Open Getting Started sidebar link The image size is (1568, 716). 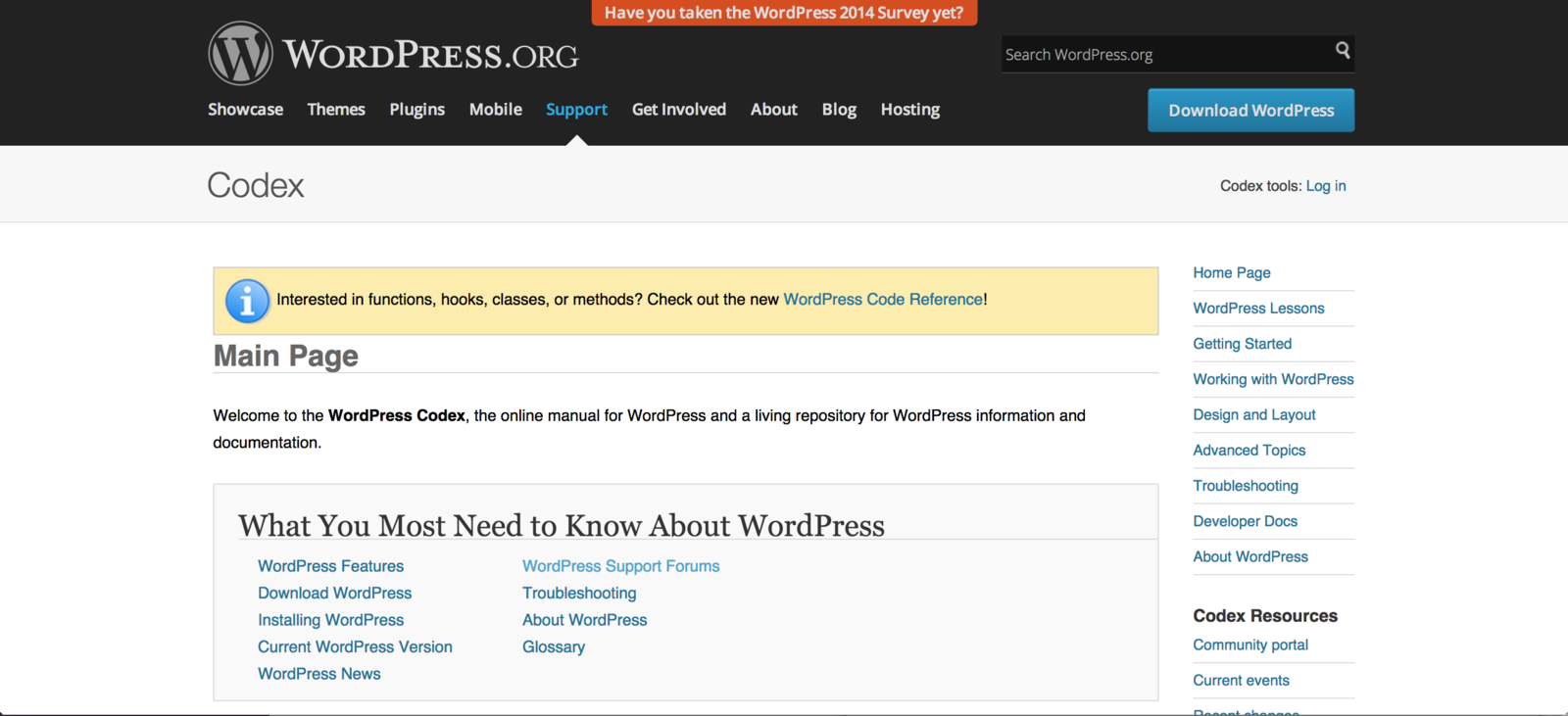click(1242, 344)
